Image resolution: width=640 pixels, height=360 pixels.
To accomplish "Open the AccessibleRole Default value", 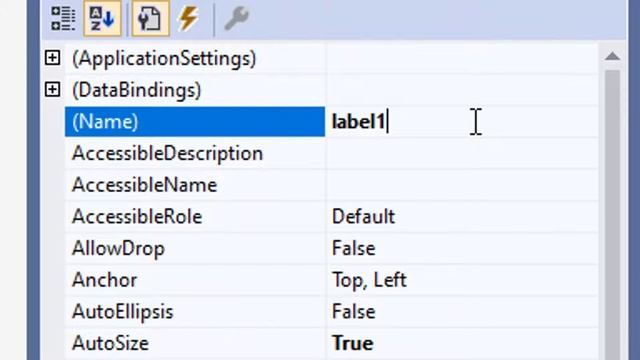I will pos(363,217).
